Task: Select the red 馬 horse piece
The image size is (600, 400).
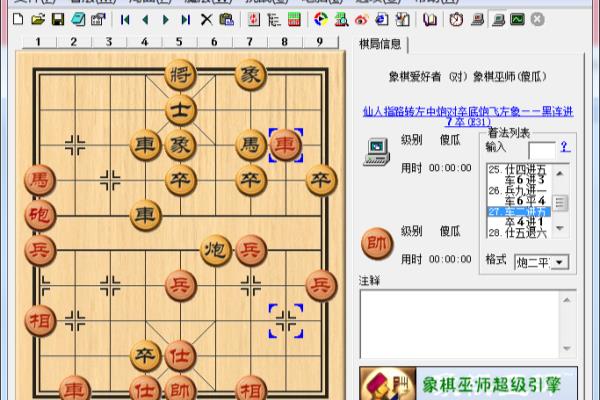Action: [x=39, y=180]
